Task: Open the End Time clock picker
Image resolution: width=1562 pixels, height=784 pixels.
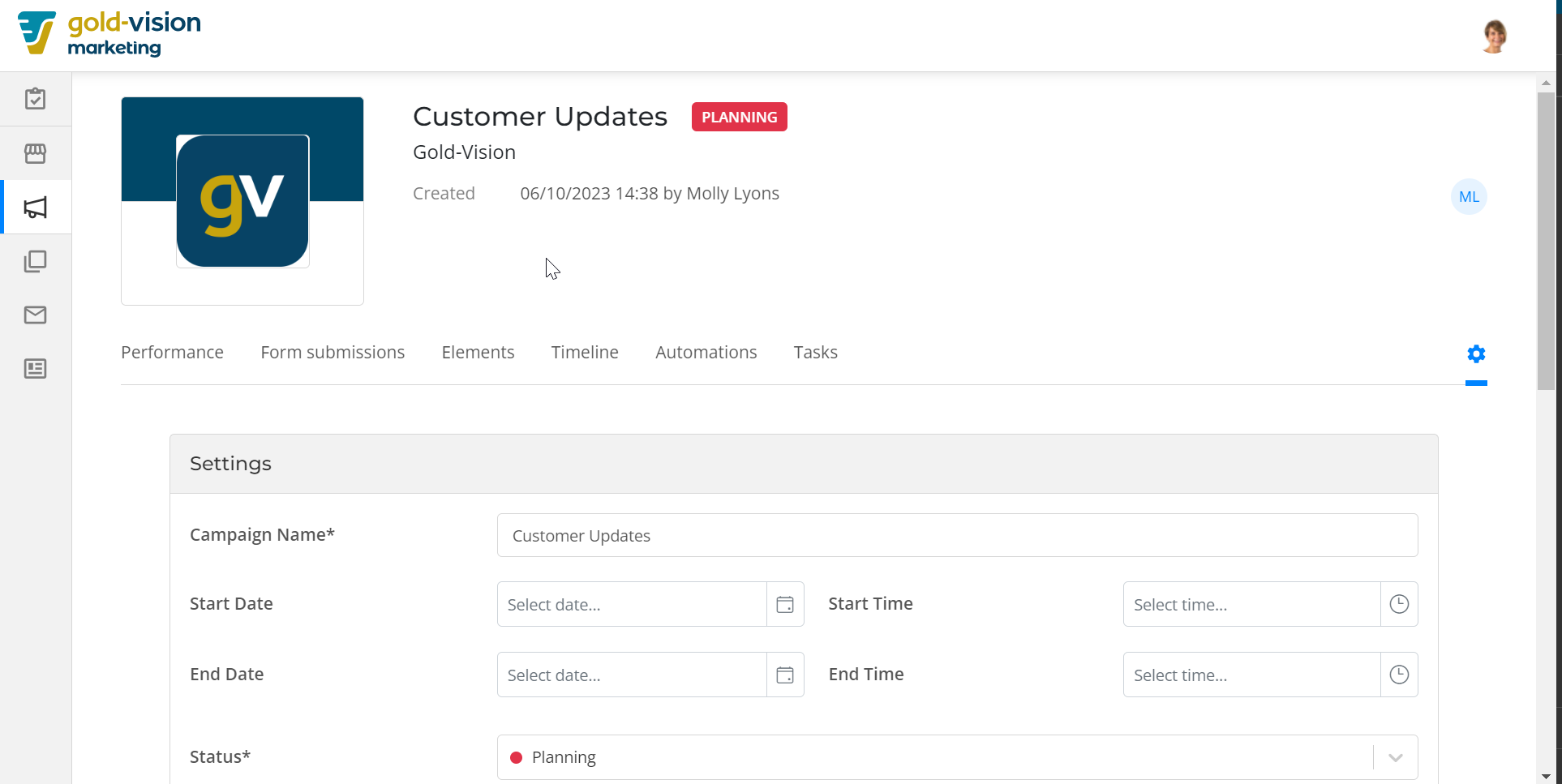Action: (x=1399, y=675)
